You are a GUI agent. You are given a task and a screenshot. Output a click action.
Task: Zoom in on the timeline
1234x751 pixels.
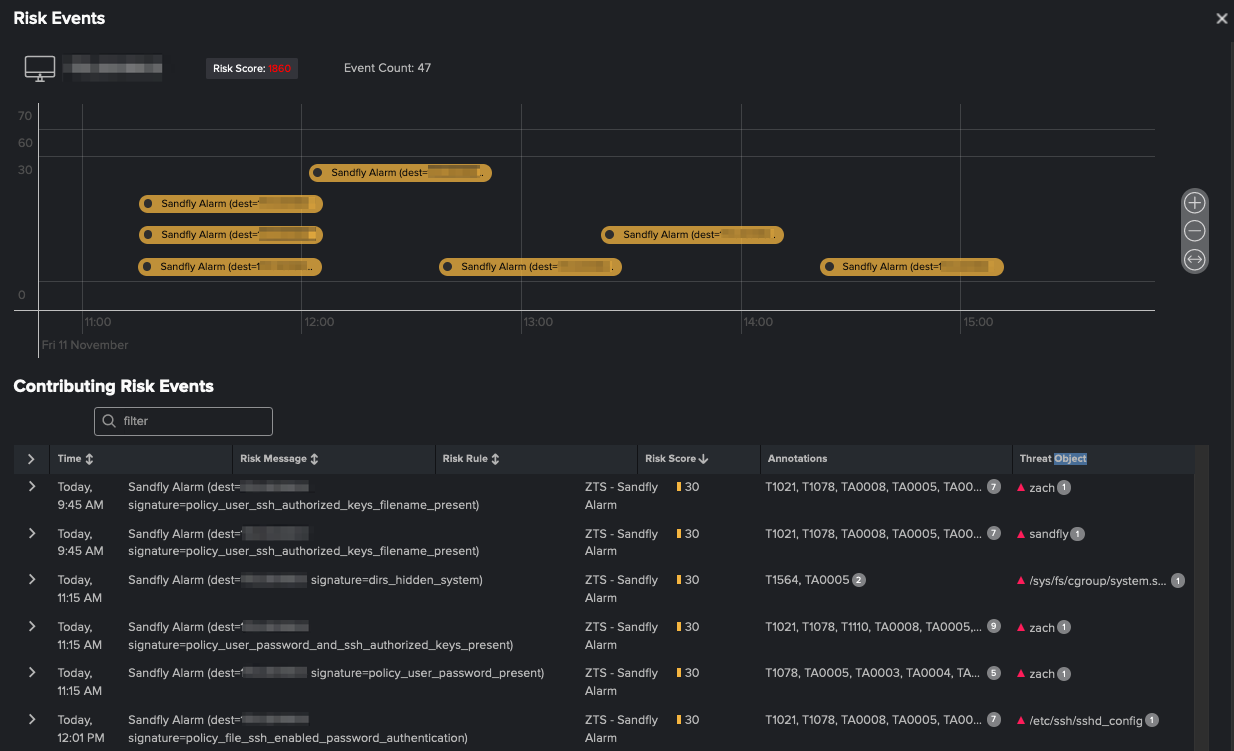(x=1194, y=202)
